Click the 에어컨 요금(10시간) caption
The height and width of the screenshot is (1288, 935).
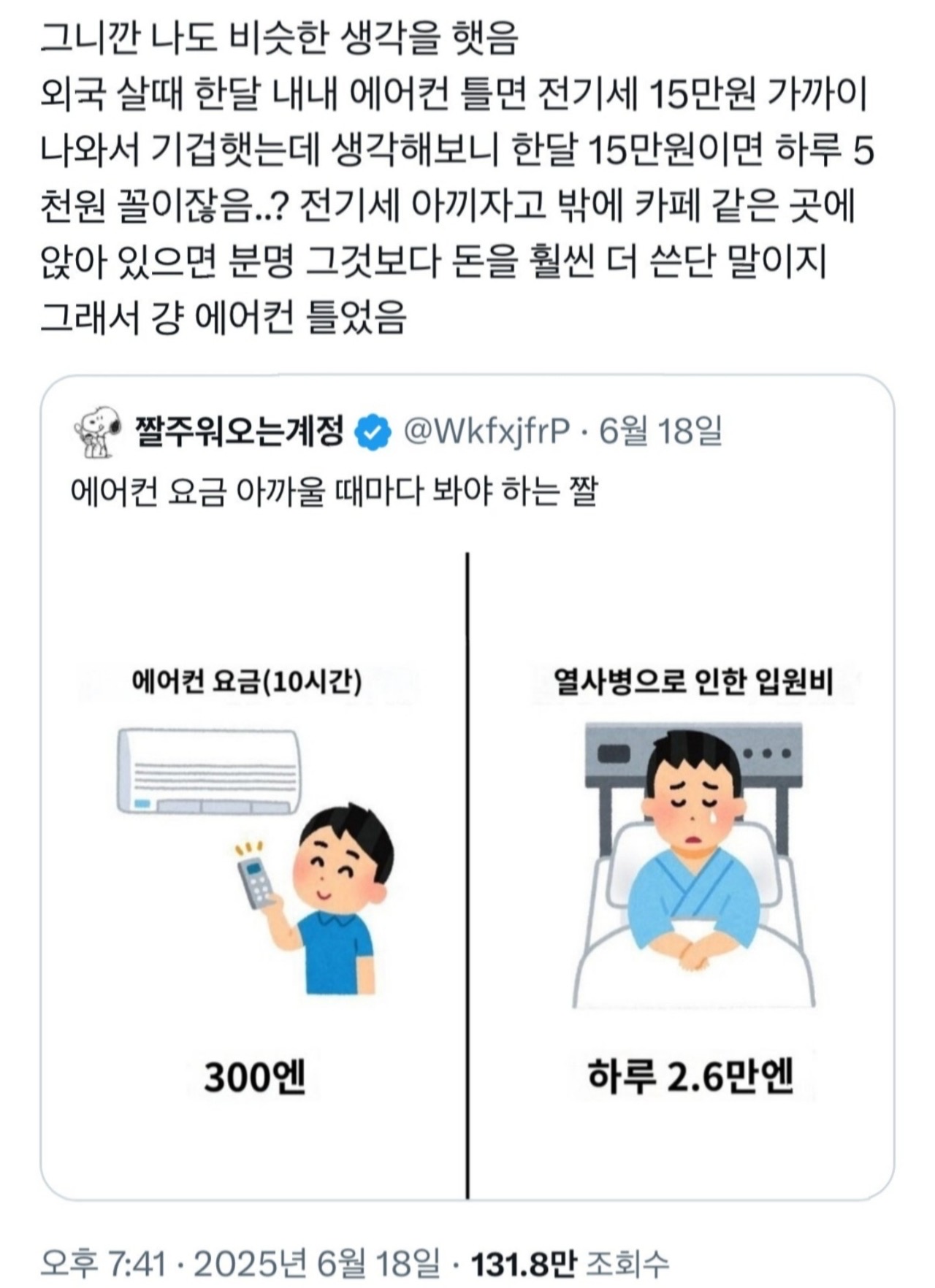[247, 682]
